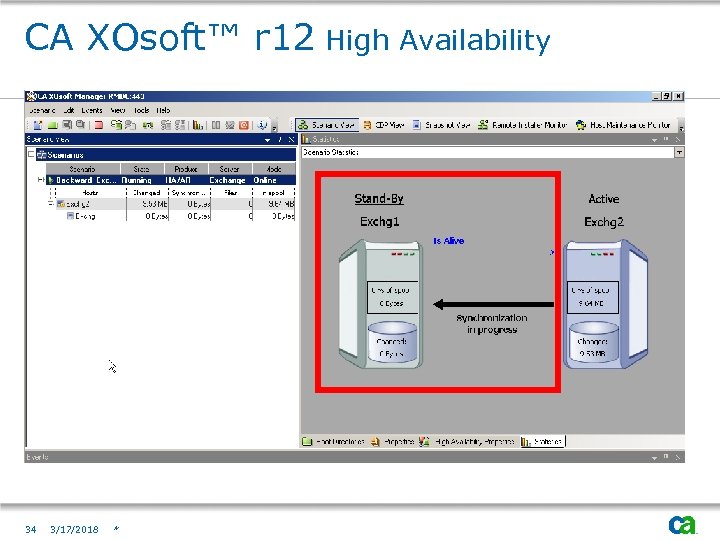Collapse the exchg2 host node
The image size is (720, 540).
click(51, 203)
